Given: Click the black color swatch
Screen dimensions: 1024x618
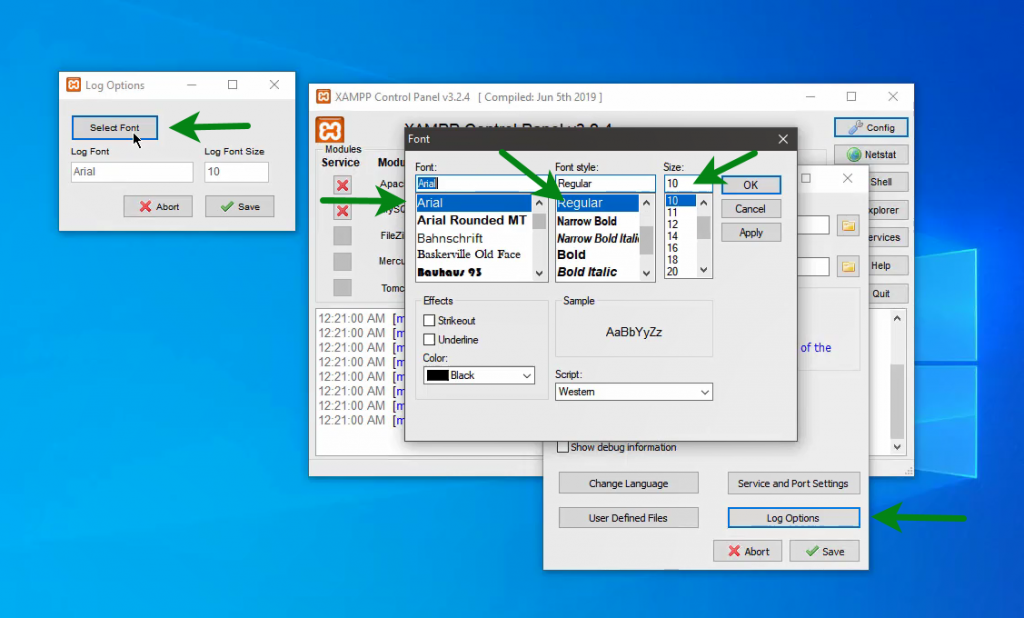Looking at the screenshot, I should (x=437, y=375).
